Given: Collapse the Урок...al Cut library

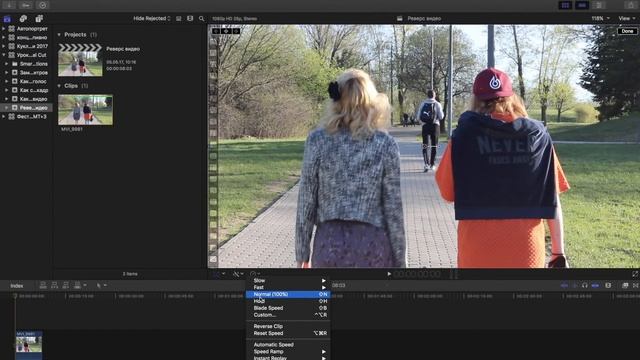Looking at the screenshot, I should pyautogui.click(x=3, y=55).
